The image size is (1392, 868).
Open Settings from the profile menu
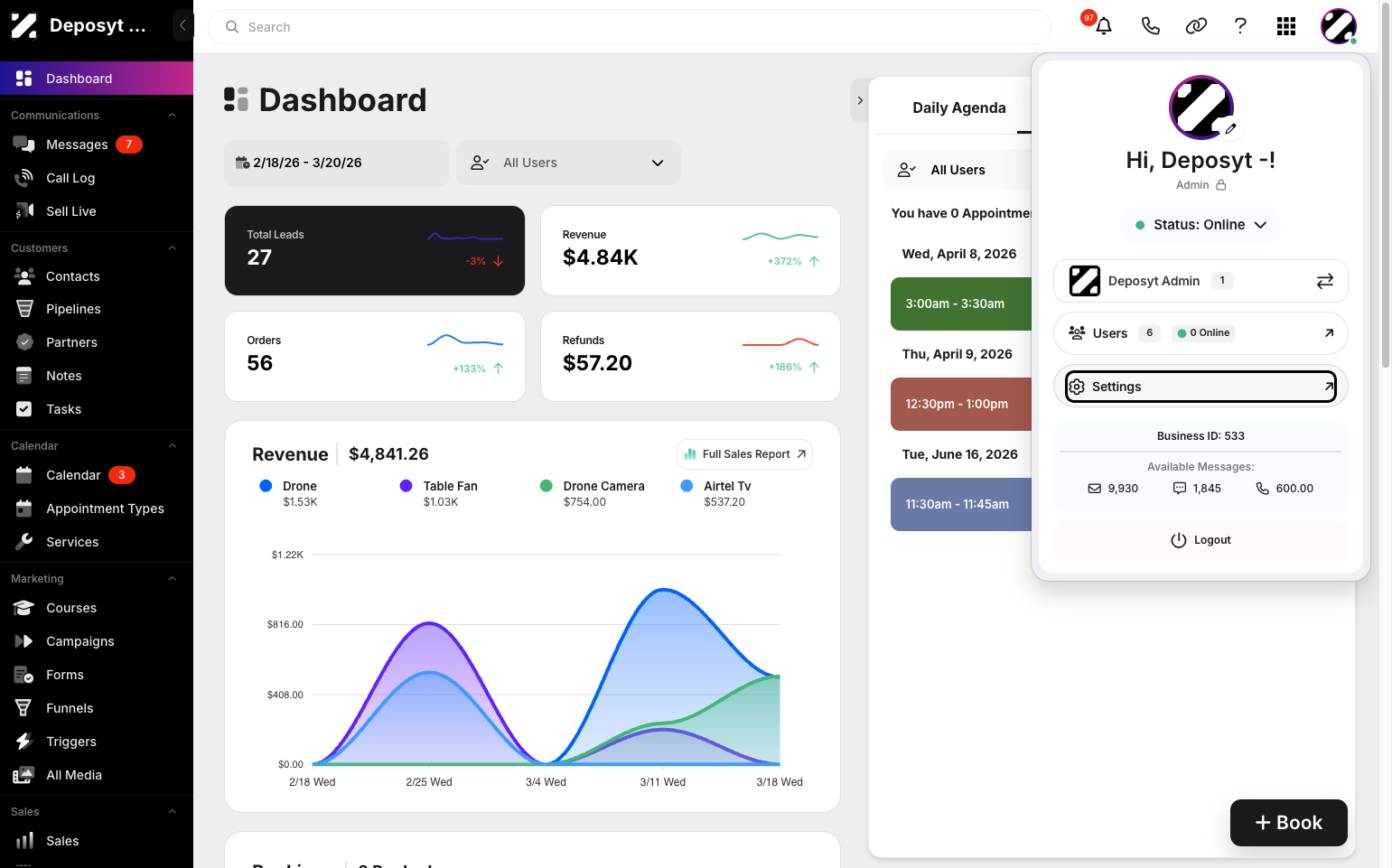click(1200, 387)
